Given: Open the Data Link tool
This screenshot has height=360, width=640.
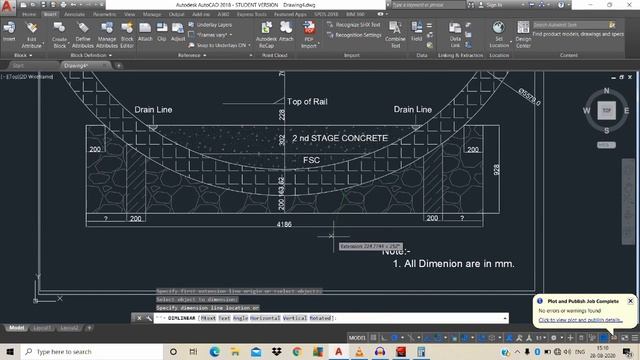Looking at the screenshot, I should click(455, 35).
